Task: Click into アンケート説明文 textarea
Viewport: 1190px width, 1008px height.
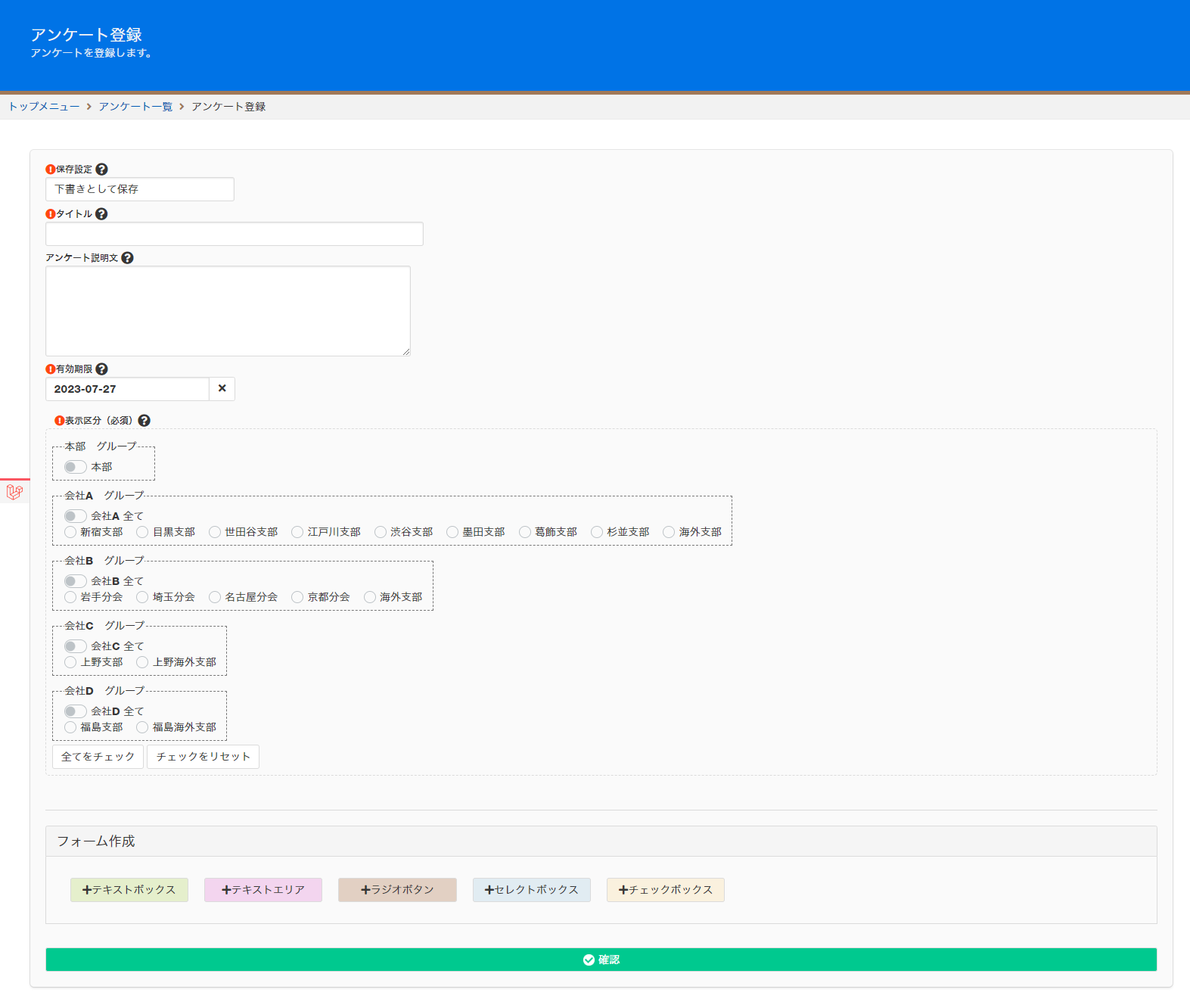Action: (x=228, y=311)
